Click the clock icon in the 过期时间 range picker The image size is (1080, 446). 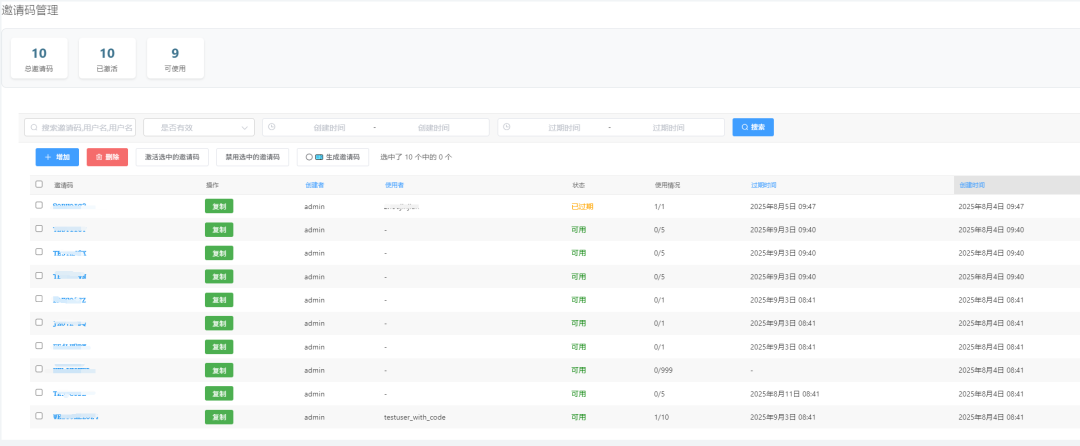click(x=507, y=127)
